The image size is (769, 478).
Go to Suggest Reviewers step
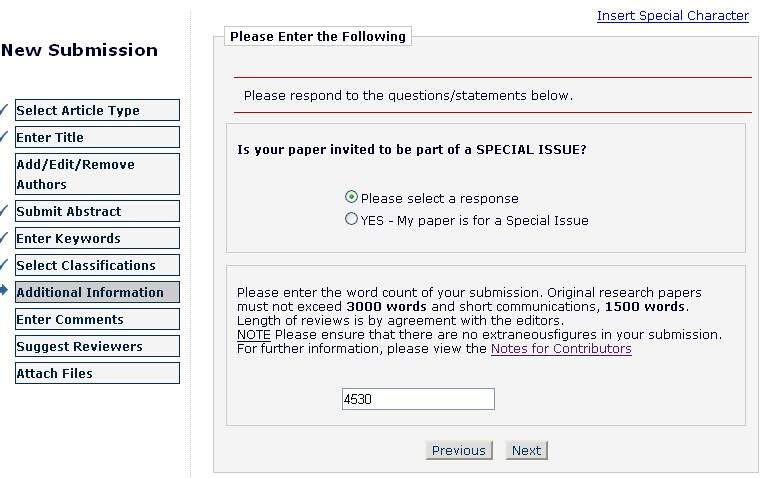coord(97,346)
